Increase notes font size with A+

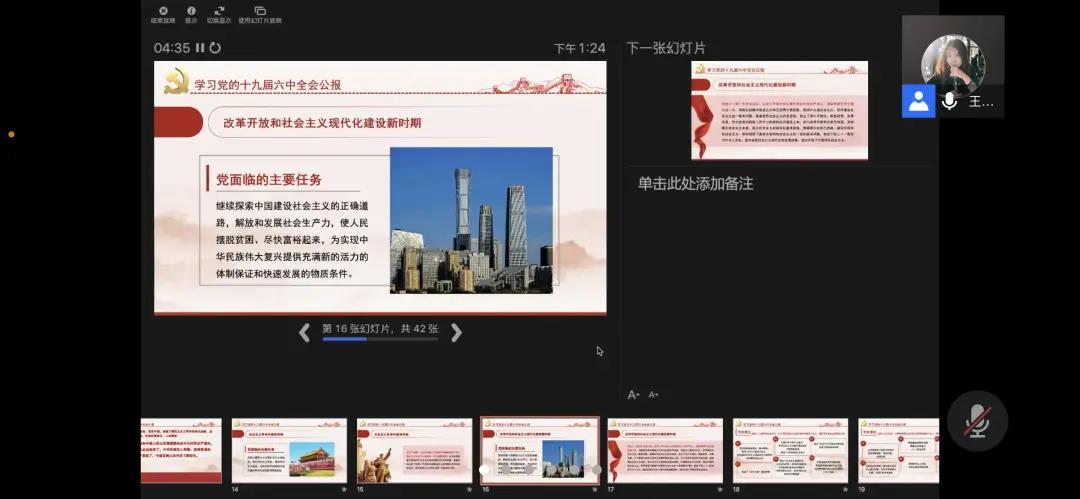pyautogui.click(x=633, y=395)
